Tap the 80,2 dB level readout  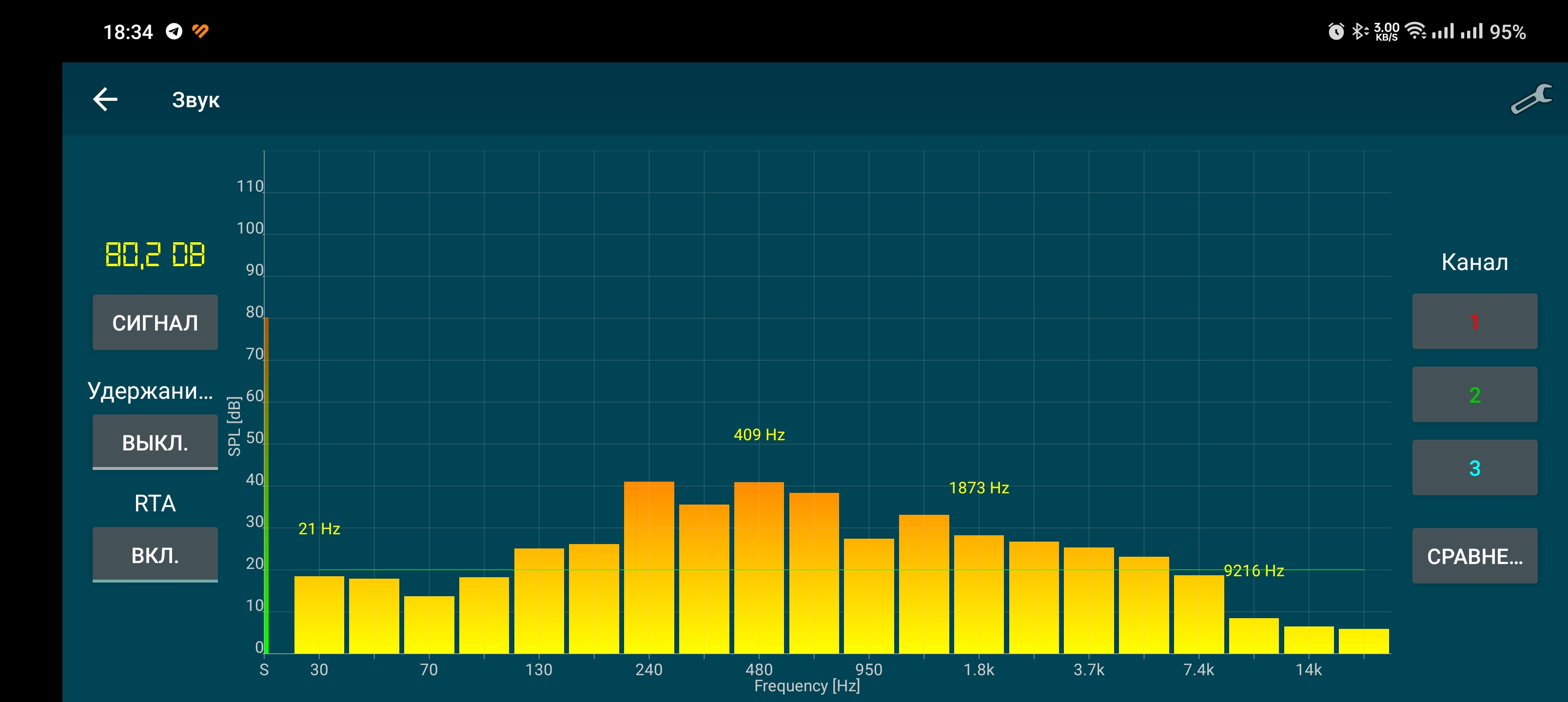coord(155,254)
